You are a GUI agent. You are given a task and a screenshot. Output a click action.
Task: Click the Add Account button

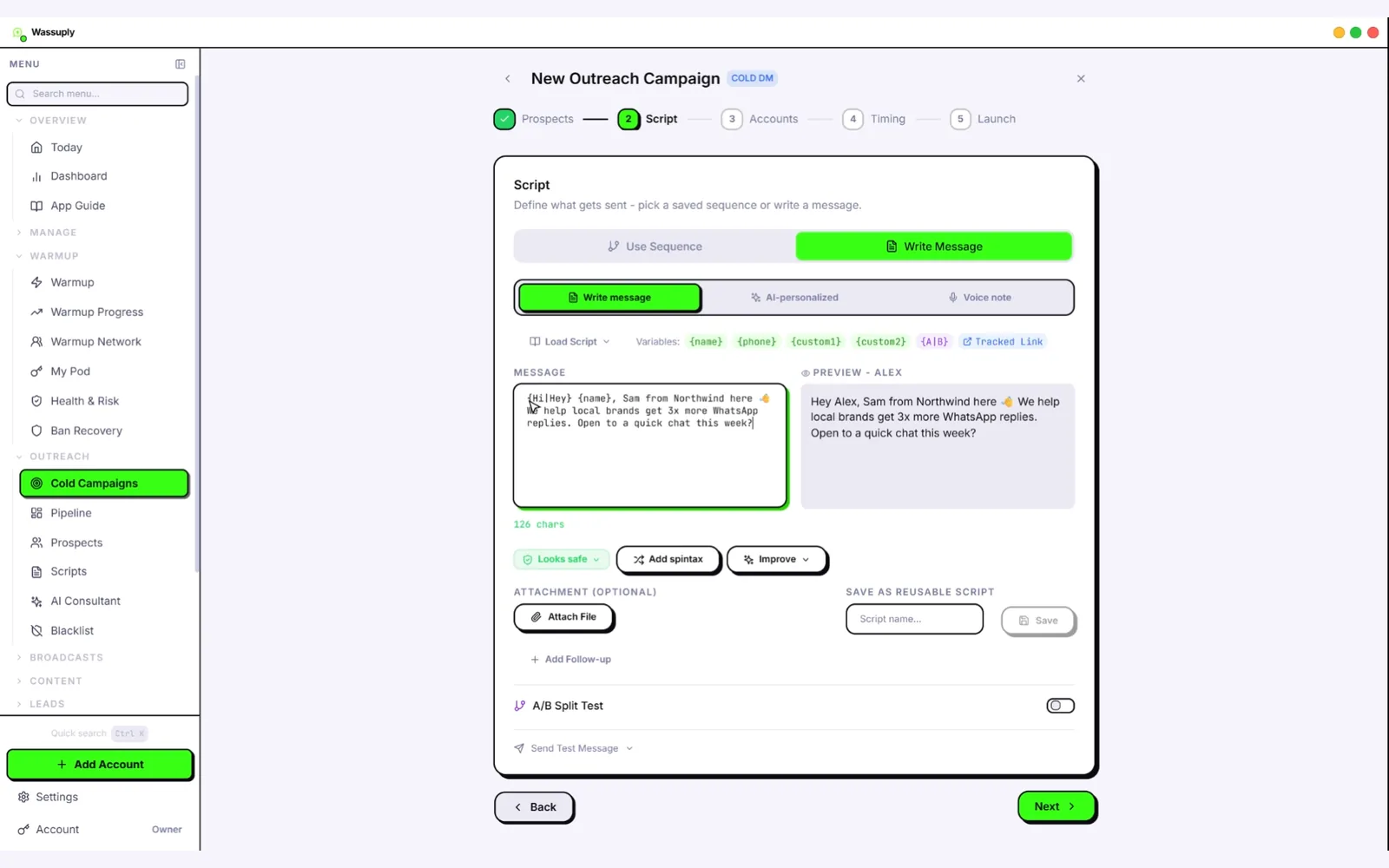[x=100, y=765]
